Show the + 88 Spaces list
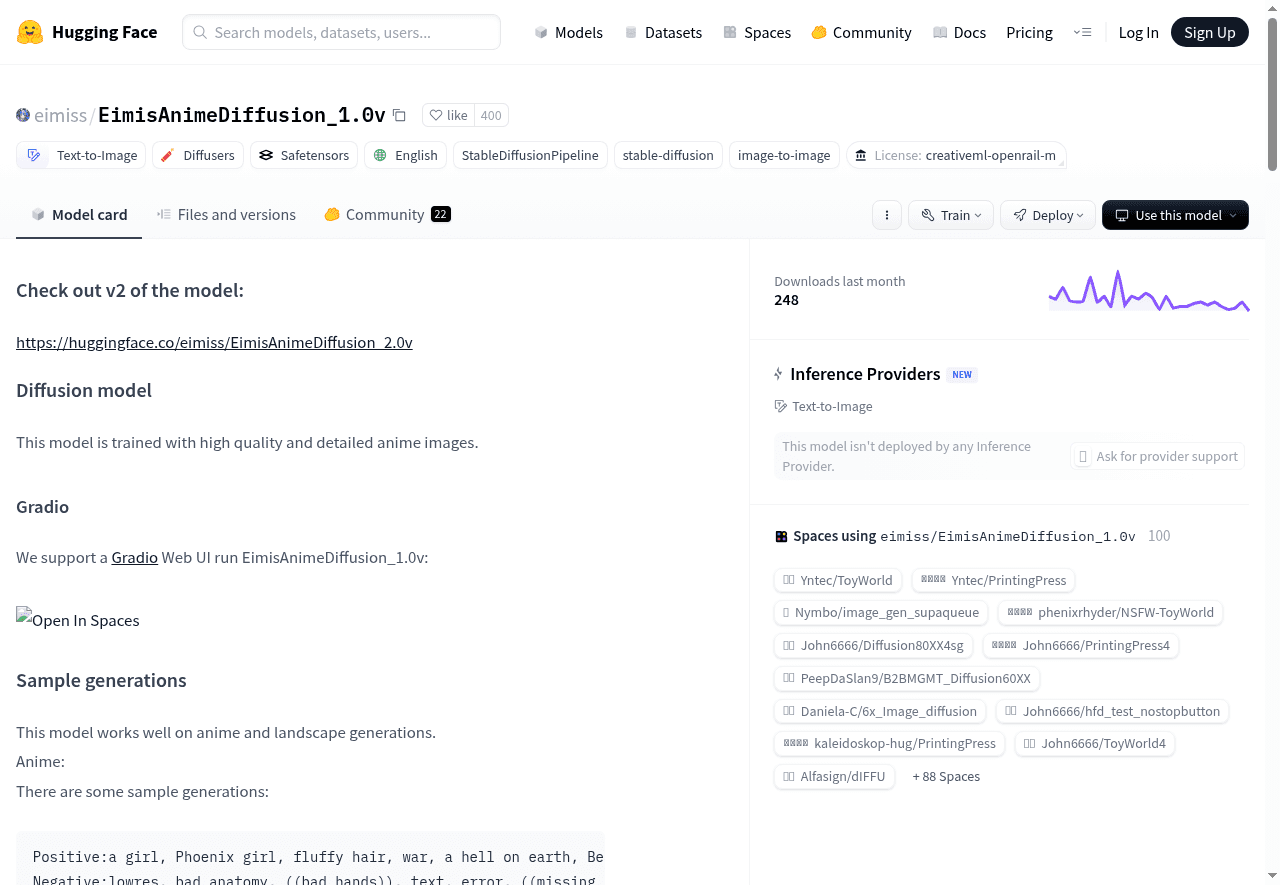The height and width of the screenshot is (885, 1280). click(x=946, y=776)
